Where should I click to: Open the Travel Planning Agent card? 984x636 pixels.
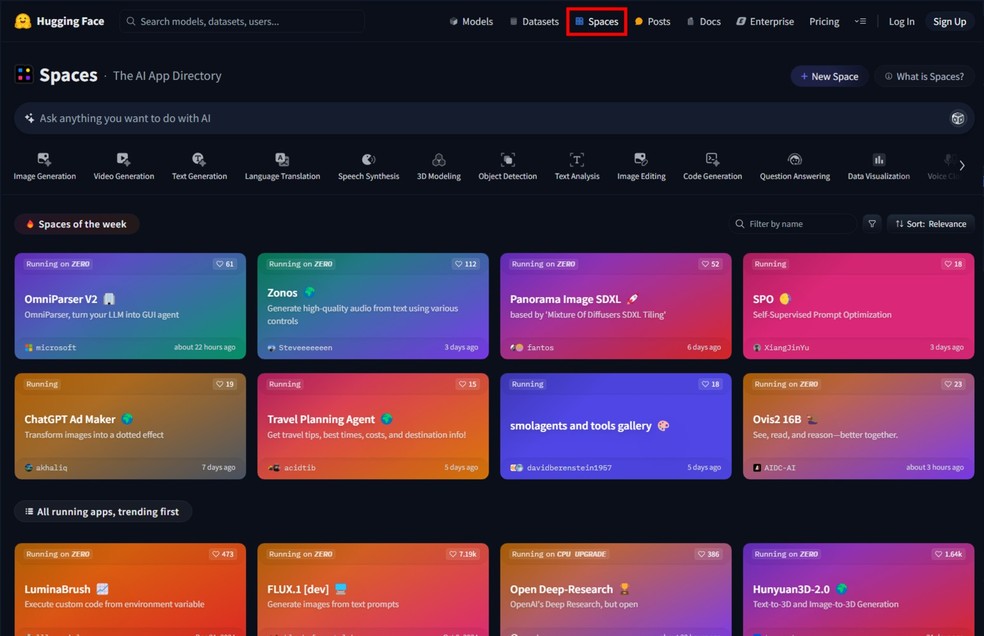click(x=373, y=426)
